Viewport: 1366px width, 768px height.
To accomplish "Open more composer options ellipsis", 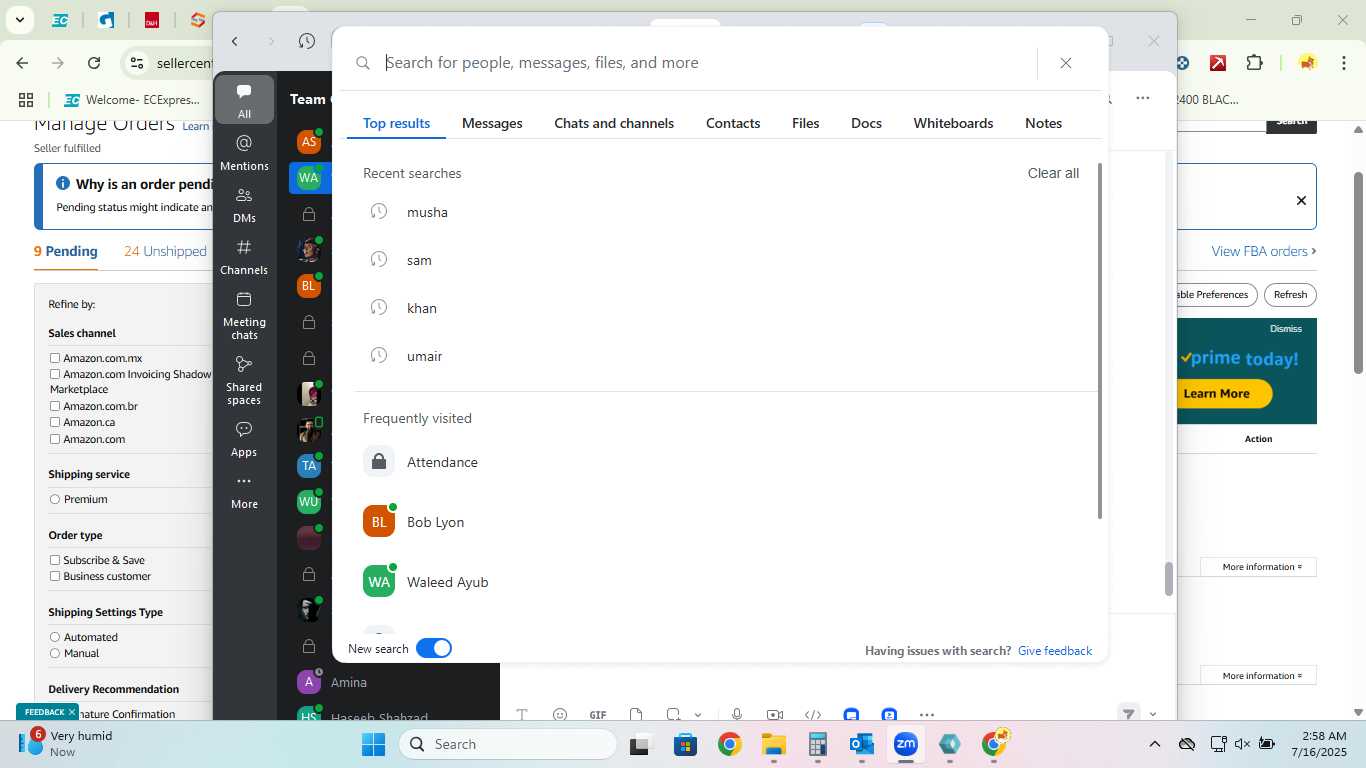I will [927, 714].
